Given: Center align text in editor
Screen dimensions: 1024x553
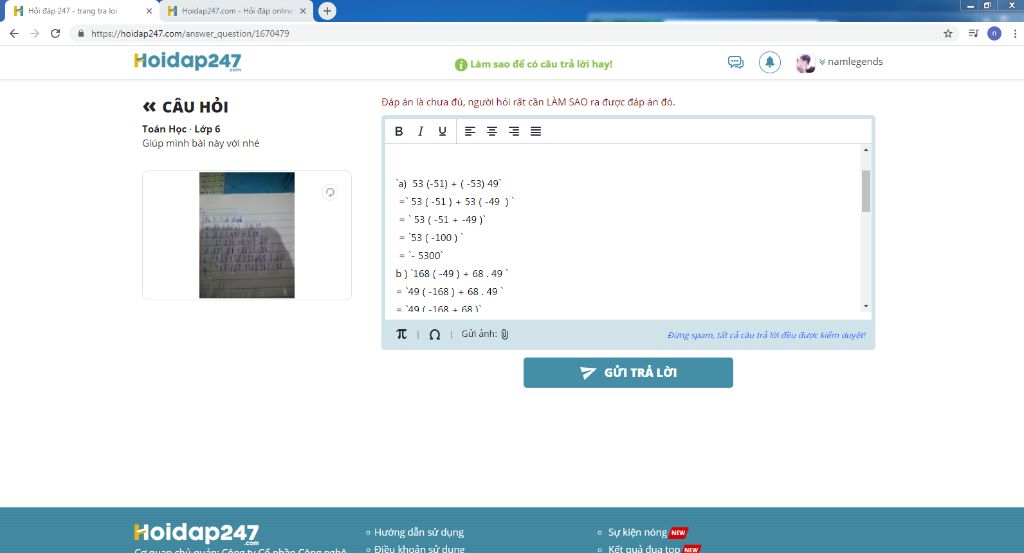Looking at the screenshot, I should coord(492,131).
